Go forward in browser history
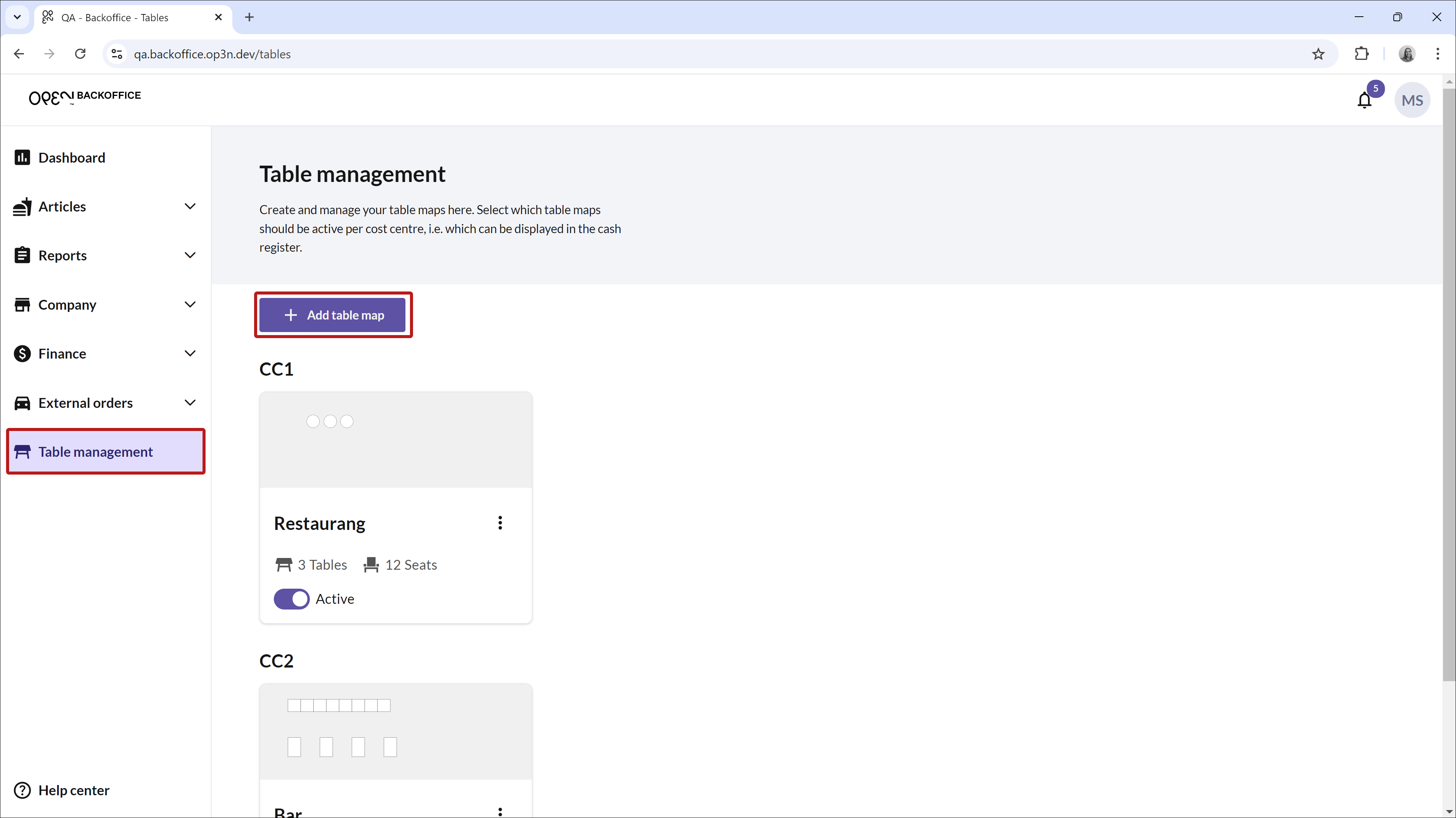The height and width of the screenshot is (818, 1456). (x=50, y=54)
